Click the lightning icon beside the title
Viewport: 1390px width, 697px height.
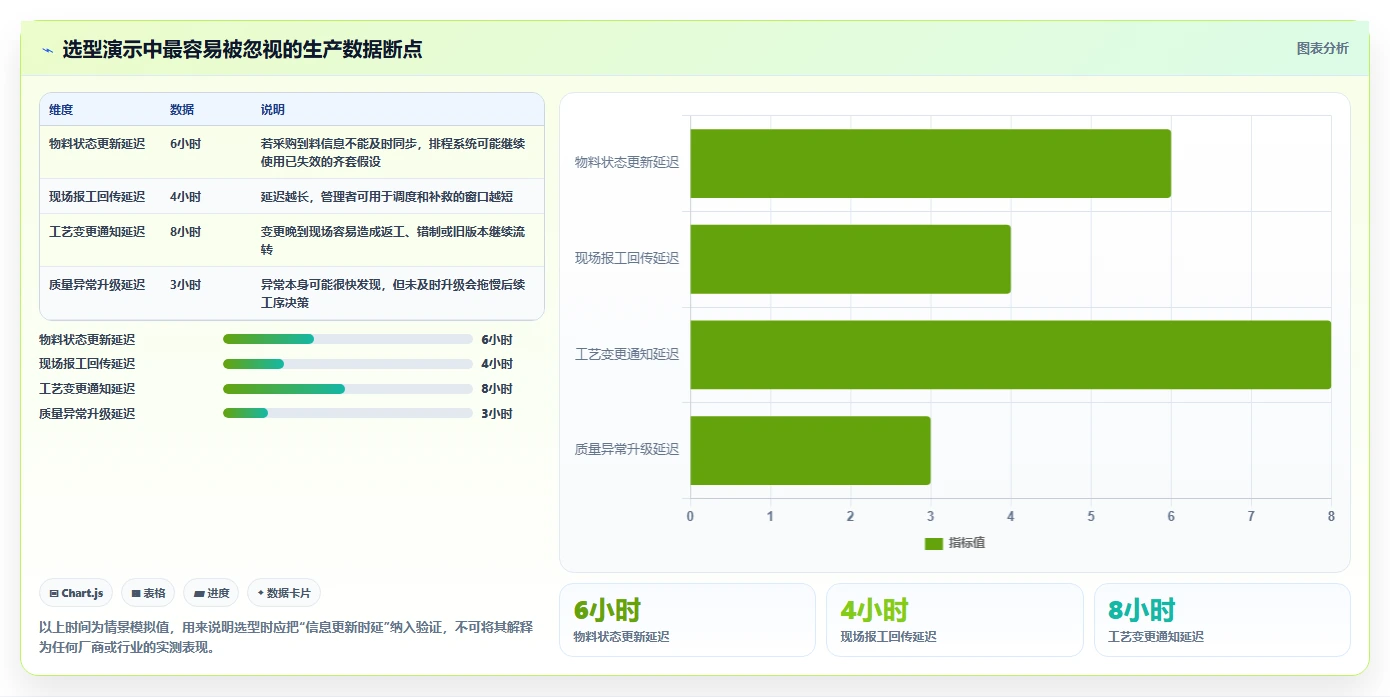tap(47, 49)
